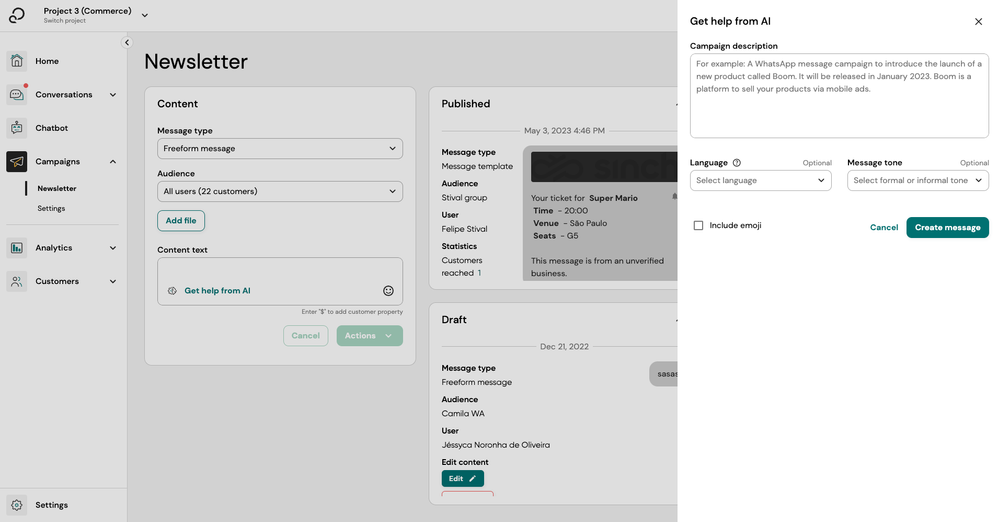The image size is (998, 522).
Task: Open the Chatbot robot icon
Action: coord(17,128)
